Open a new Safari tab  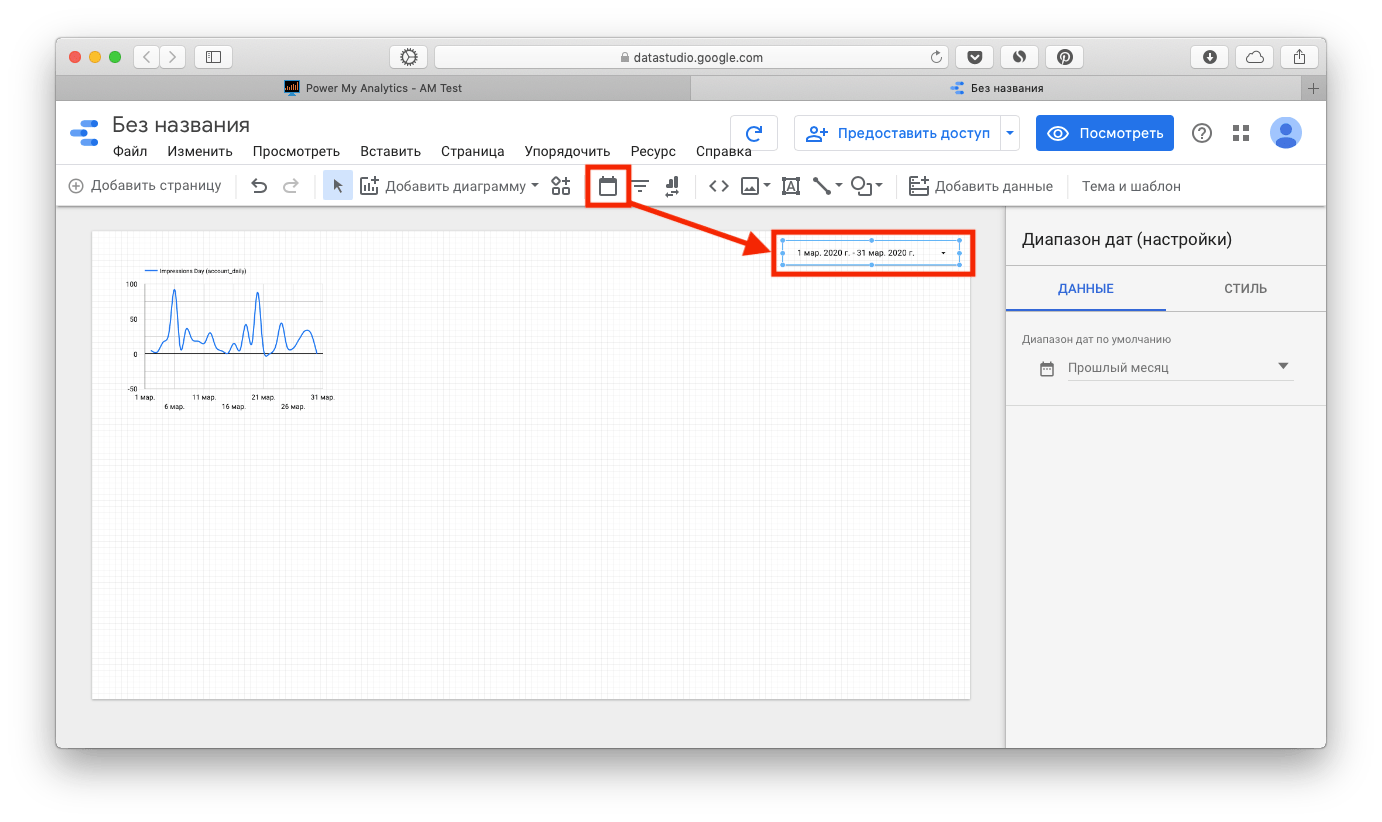tap(1314, 88)
